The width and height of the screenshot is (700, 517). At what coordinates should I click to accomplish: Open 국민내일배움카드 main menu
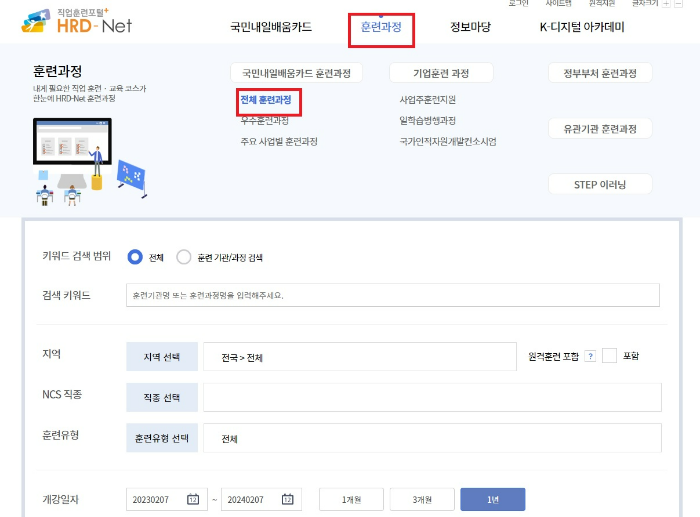click(271, 27)
